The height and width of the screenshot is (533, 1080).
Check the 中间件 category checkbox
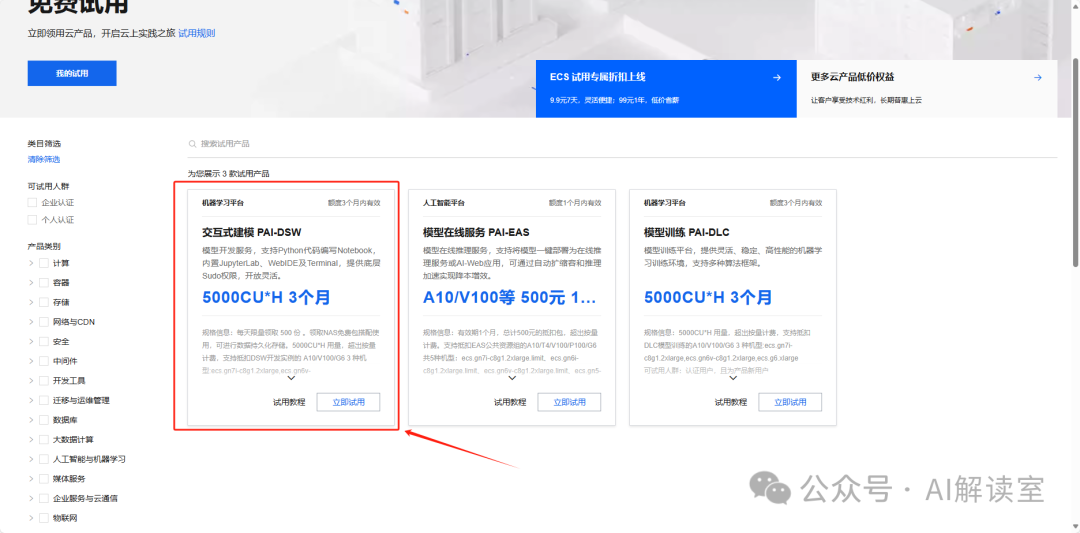point(44,361)
